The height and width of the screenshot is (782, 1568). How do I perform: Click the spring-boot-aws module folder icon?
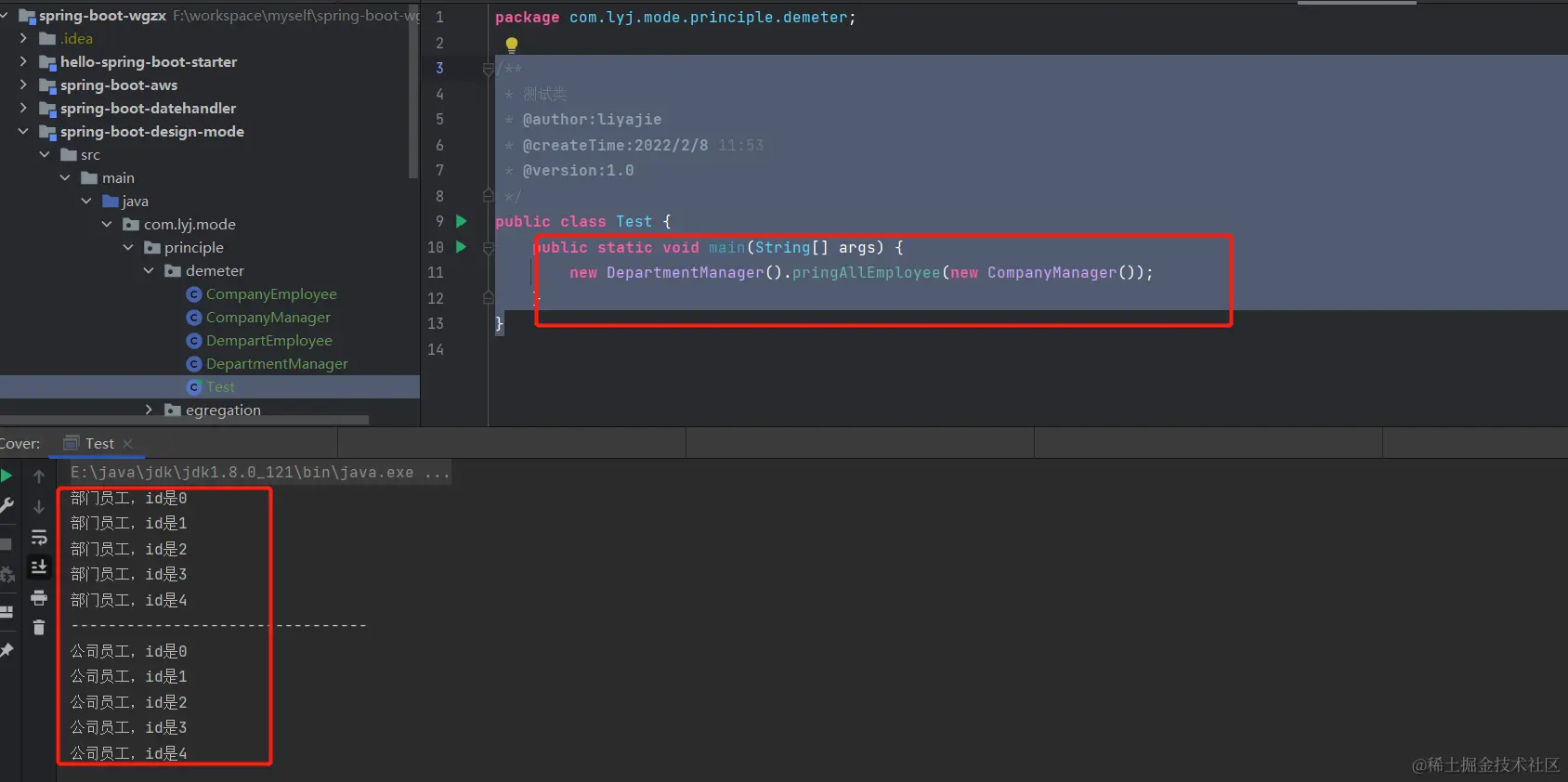(x=47, y=85)
